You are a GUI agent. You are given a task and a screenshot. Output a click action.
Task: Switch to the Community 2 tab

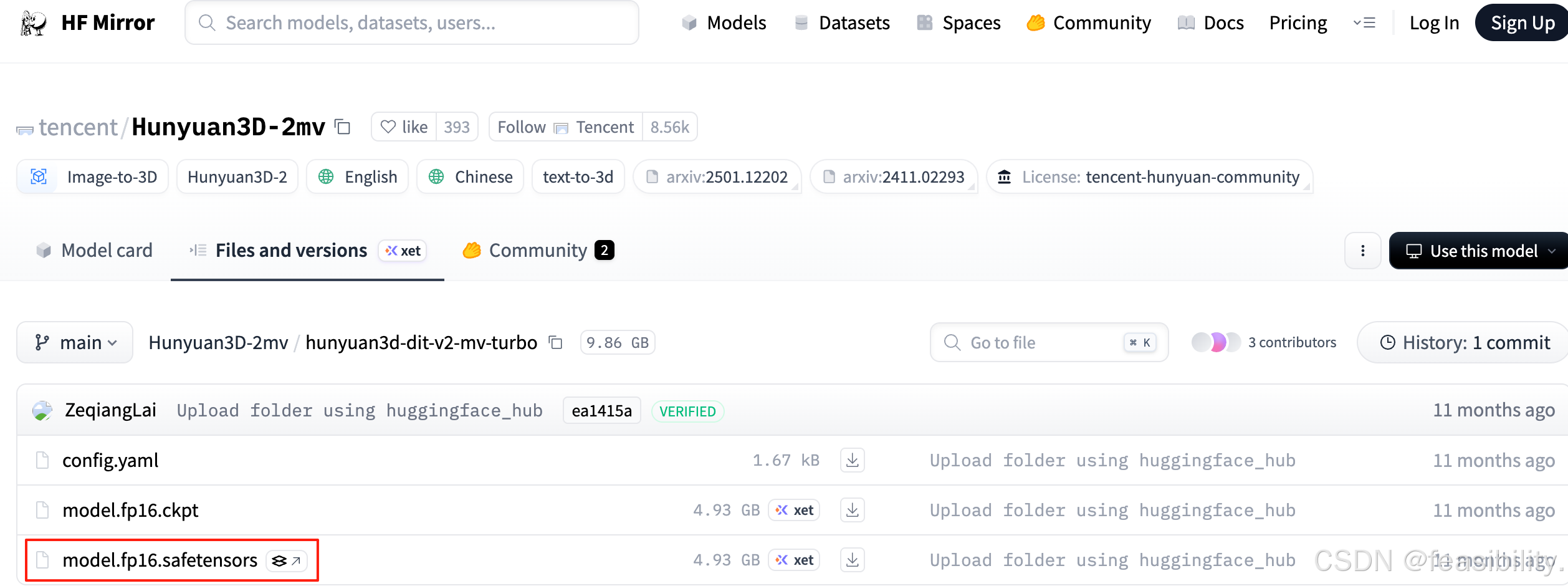pos(538,251)
